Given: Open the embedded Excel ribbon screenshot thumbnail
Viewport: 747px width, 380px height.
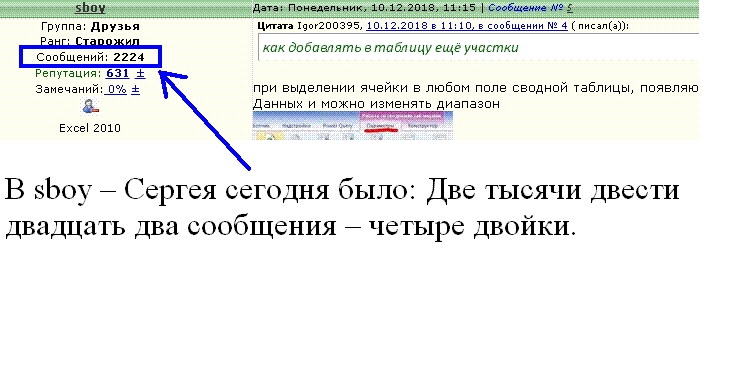Looking at the screenshot, I should pyautogui.click(x=353, y=126).
